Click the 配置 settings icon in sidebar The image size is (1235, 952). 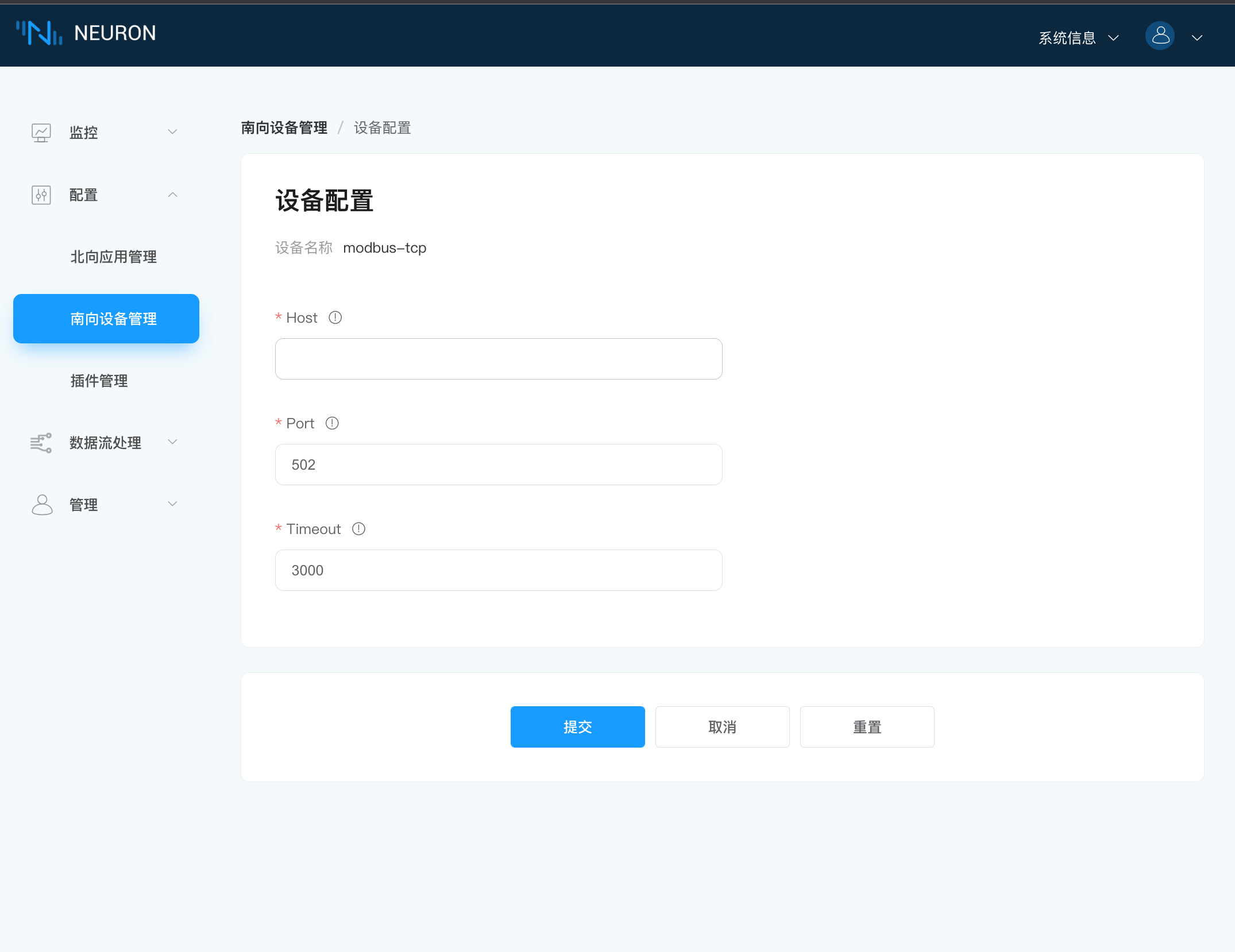click(41, 195)
